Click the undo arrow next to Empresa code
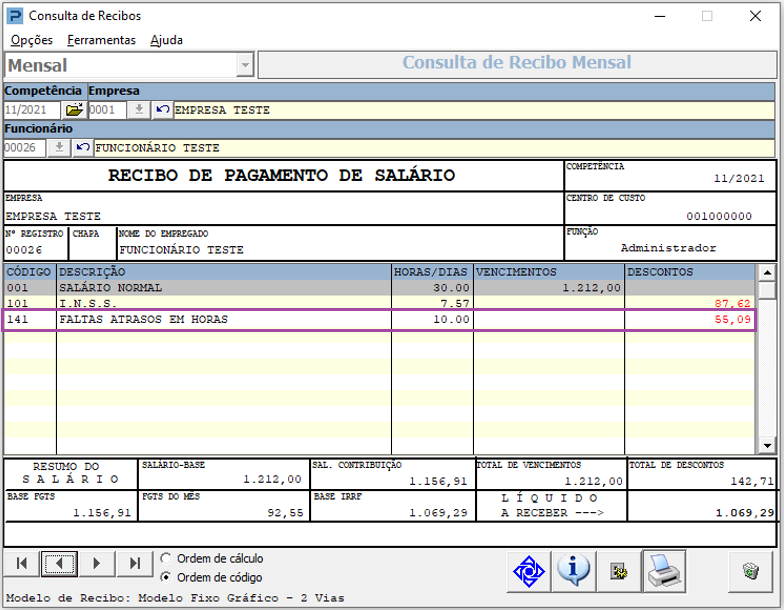Image resolution: width=784 pixels, height=610 pixels. coord(162,110)
